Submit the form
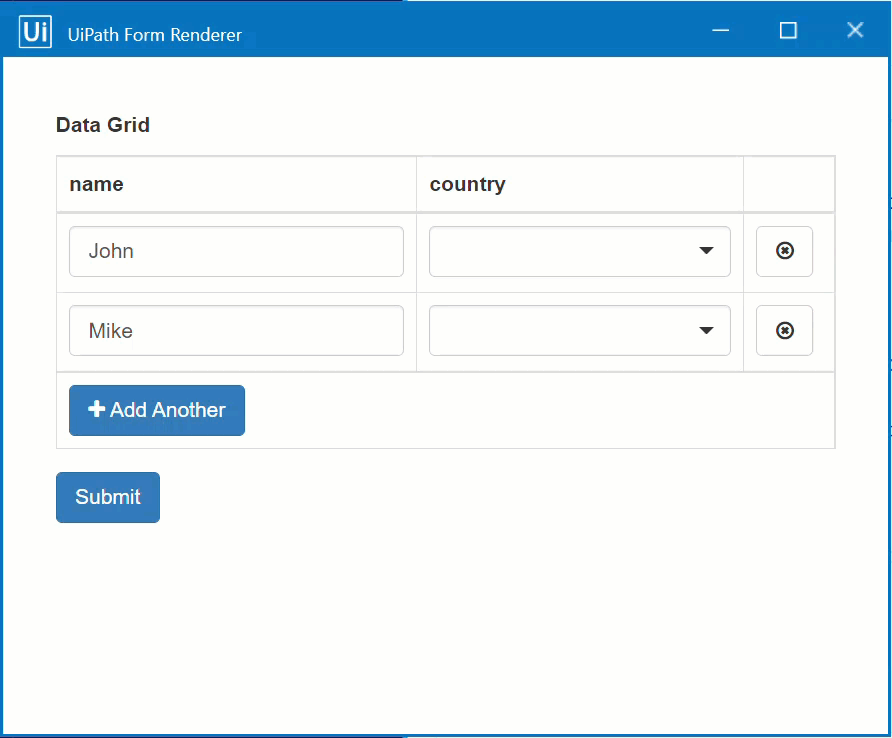Screen dimensions: 892x738 [x=108, y=497]
